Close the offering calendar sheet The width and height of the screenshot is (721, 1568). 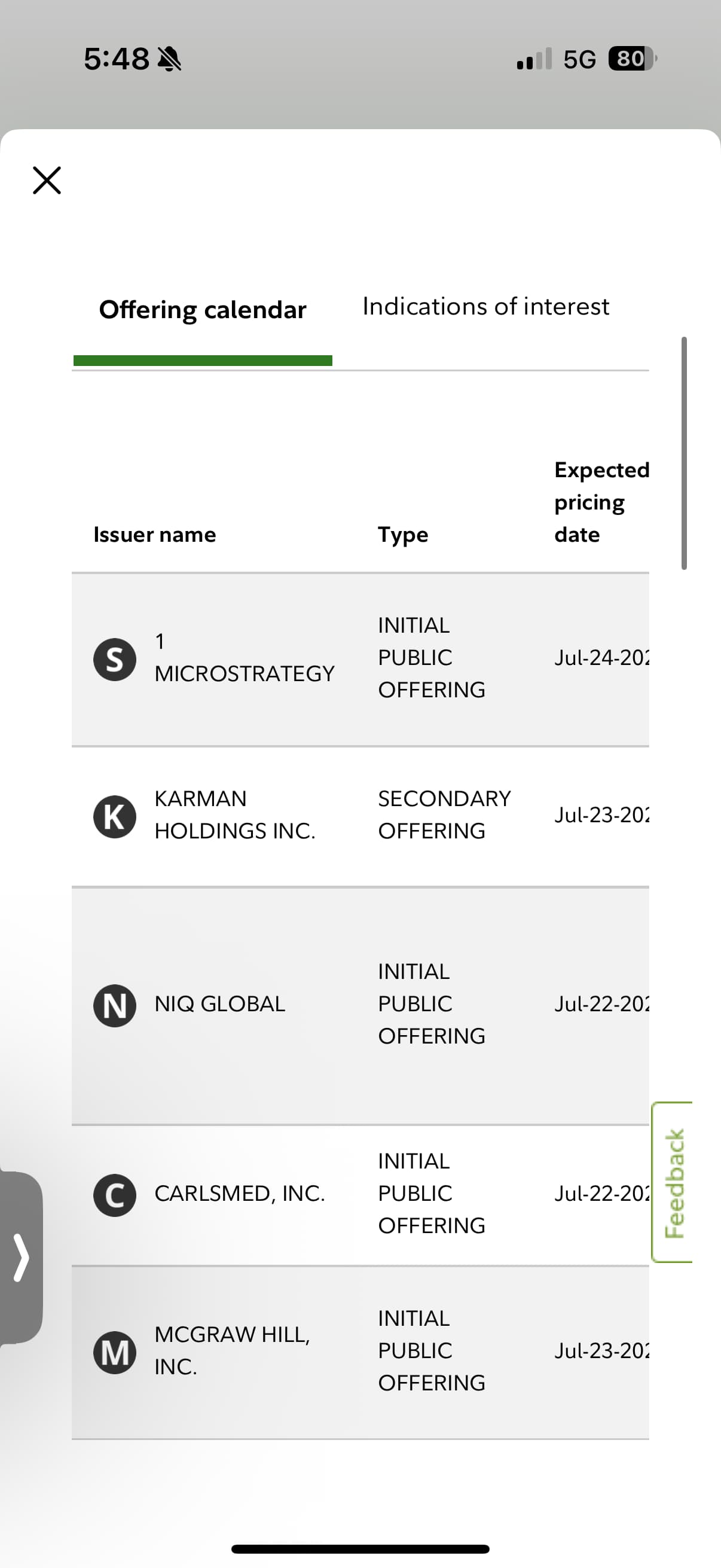pyautogui.click(x=47, y=180)
